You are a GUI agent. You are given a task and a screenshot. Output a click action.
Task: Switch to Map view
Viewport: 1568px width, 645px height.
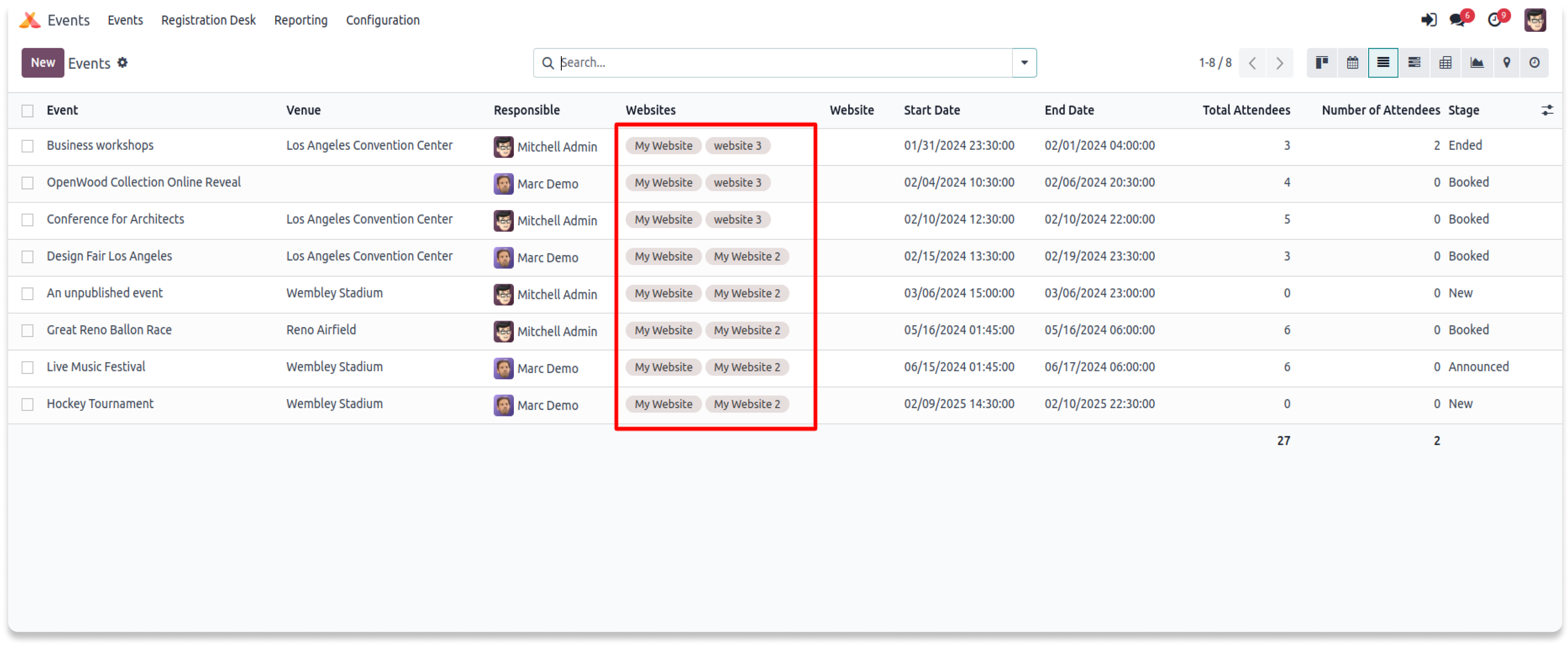[x=1506, y=63]
